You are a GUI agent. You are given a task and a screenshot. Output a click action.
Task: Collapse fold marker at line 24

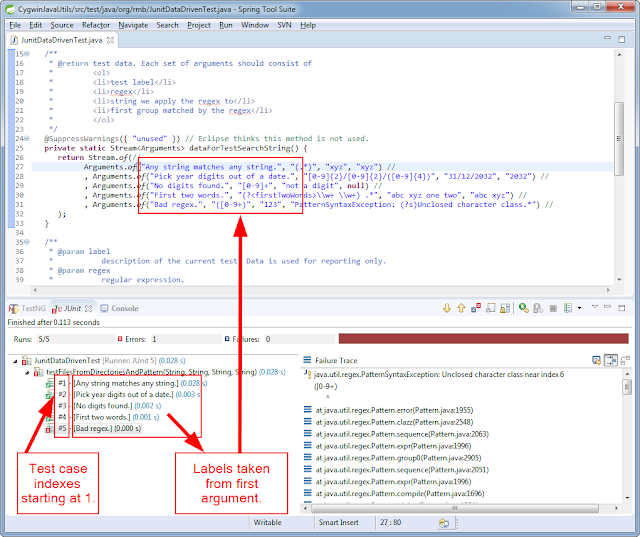(27, 139)
